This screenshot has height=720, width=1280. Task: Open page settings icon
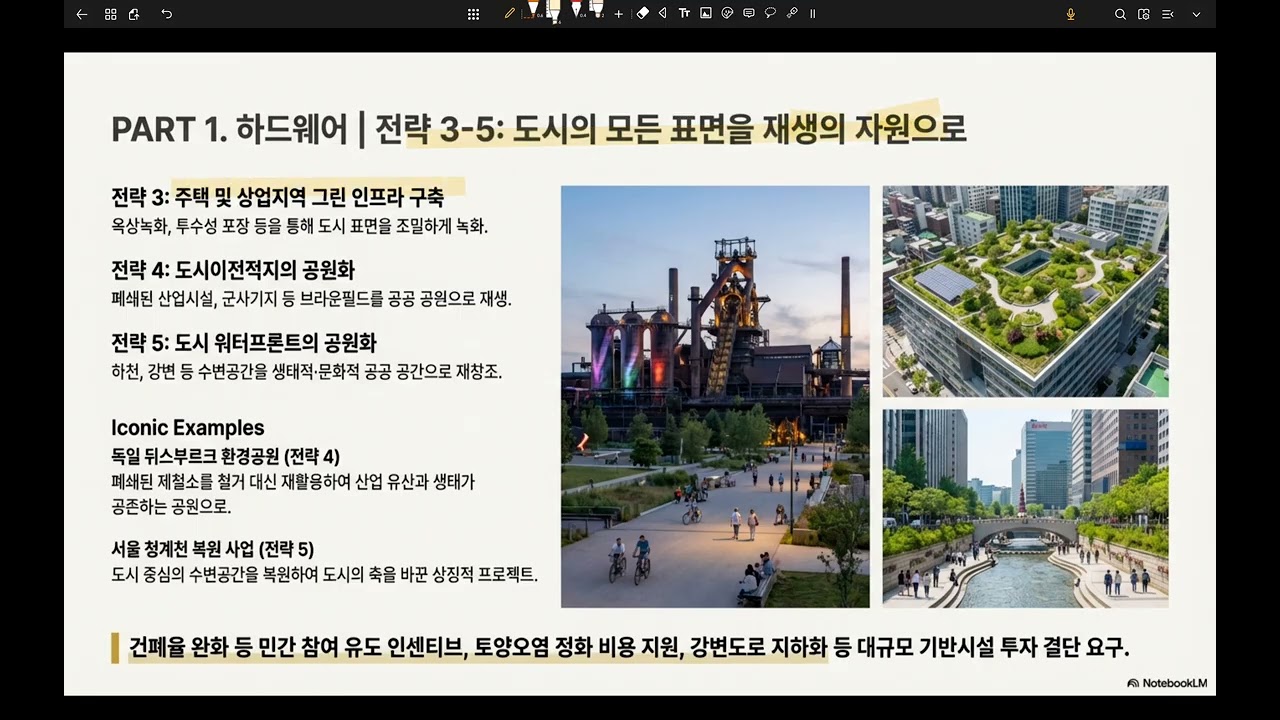1144,14
